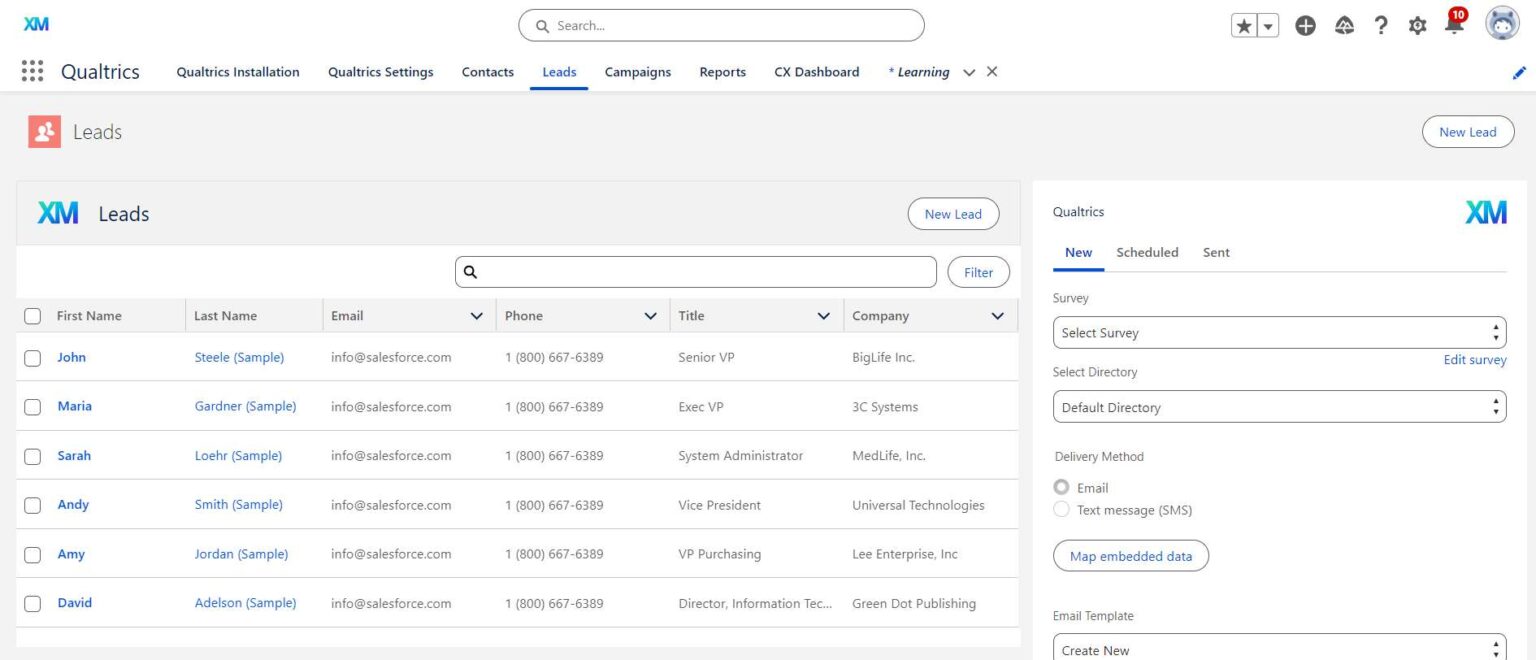Viewport: 1536px width, 660px height.
Task: Click the New Lead button
Action: pyautogui.click(x=1467, y=131)
